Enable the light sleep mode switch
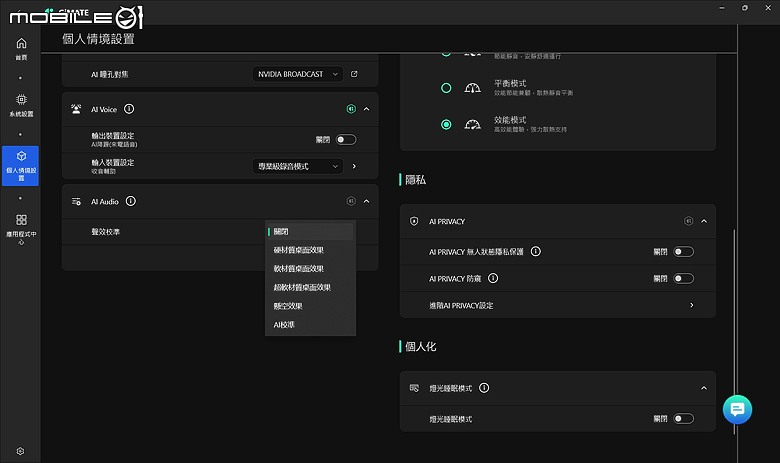780x463 pixels. point(683,419)
